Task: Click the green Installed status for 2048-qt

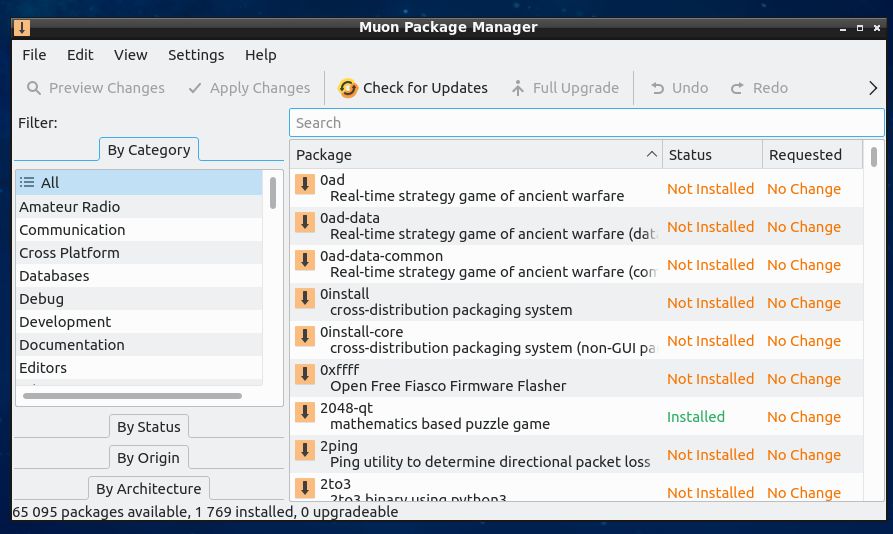Action: click(695, 417)
